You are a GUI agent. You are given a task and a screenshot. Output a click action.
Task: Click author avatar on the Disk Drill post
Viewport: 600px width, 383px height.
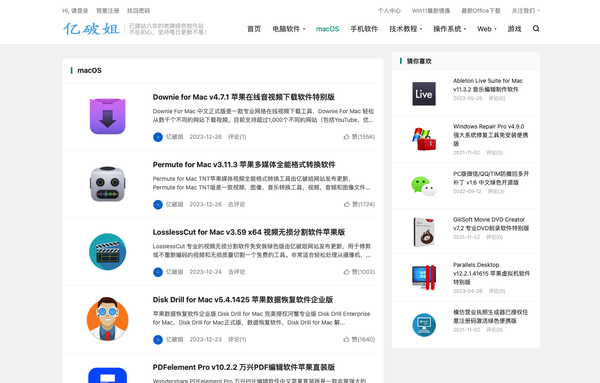(x=158, y=340)
